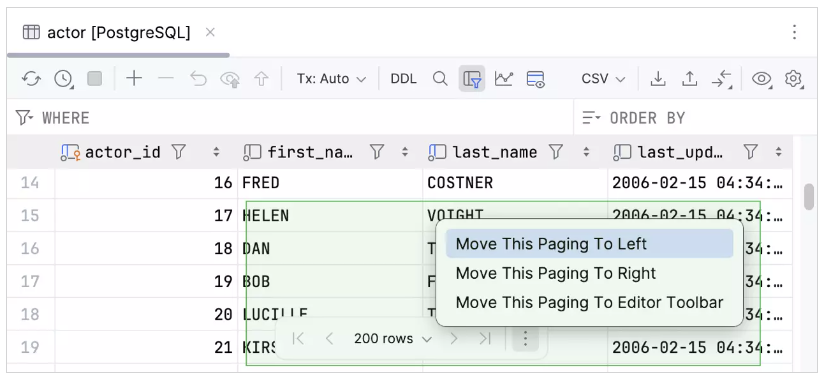Choose Move This Paging To Left
Viewport: 823px width, 380px height.
click(x=589, y=244)
